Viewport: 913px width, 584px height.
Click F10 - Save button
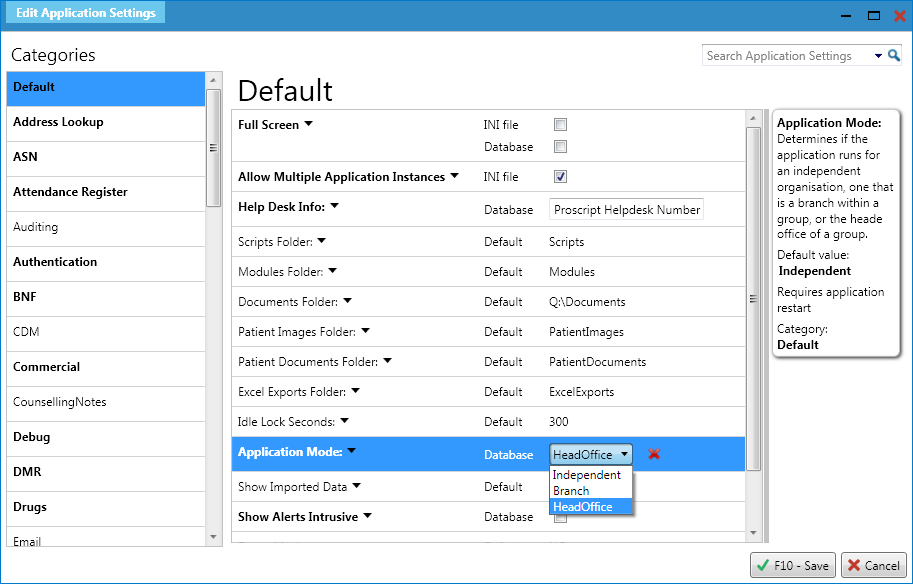[x=793, y=565]
